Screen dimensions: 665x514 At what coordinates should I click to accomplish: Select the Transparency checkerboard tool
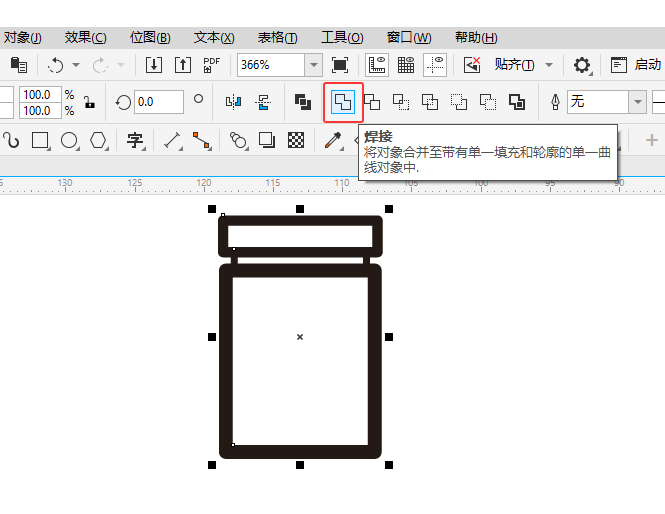tap(296, 140)
